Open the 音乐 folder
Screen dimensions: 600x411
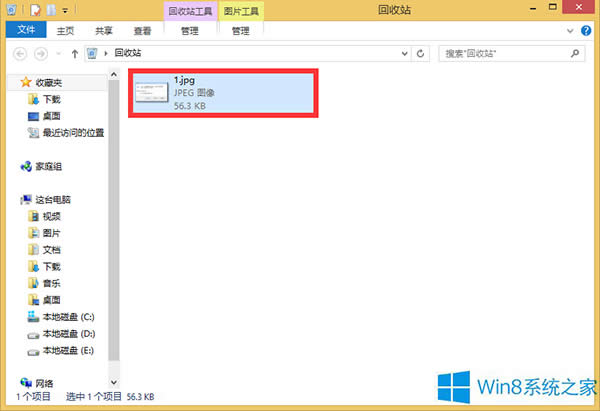click(x=51, y=283)
